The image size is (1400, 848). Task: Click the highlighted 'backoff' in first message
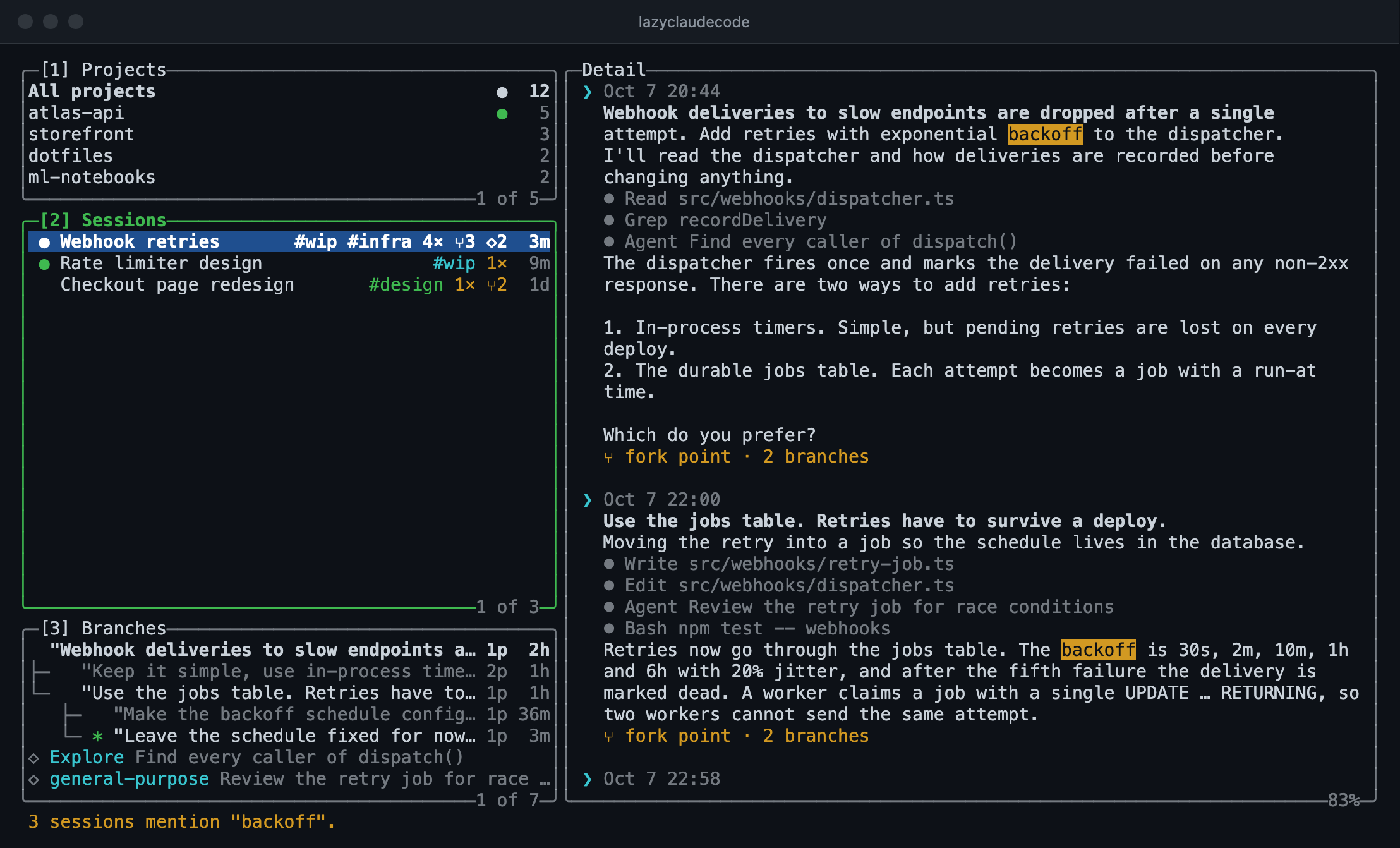1045,134
